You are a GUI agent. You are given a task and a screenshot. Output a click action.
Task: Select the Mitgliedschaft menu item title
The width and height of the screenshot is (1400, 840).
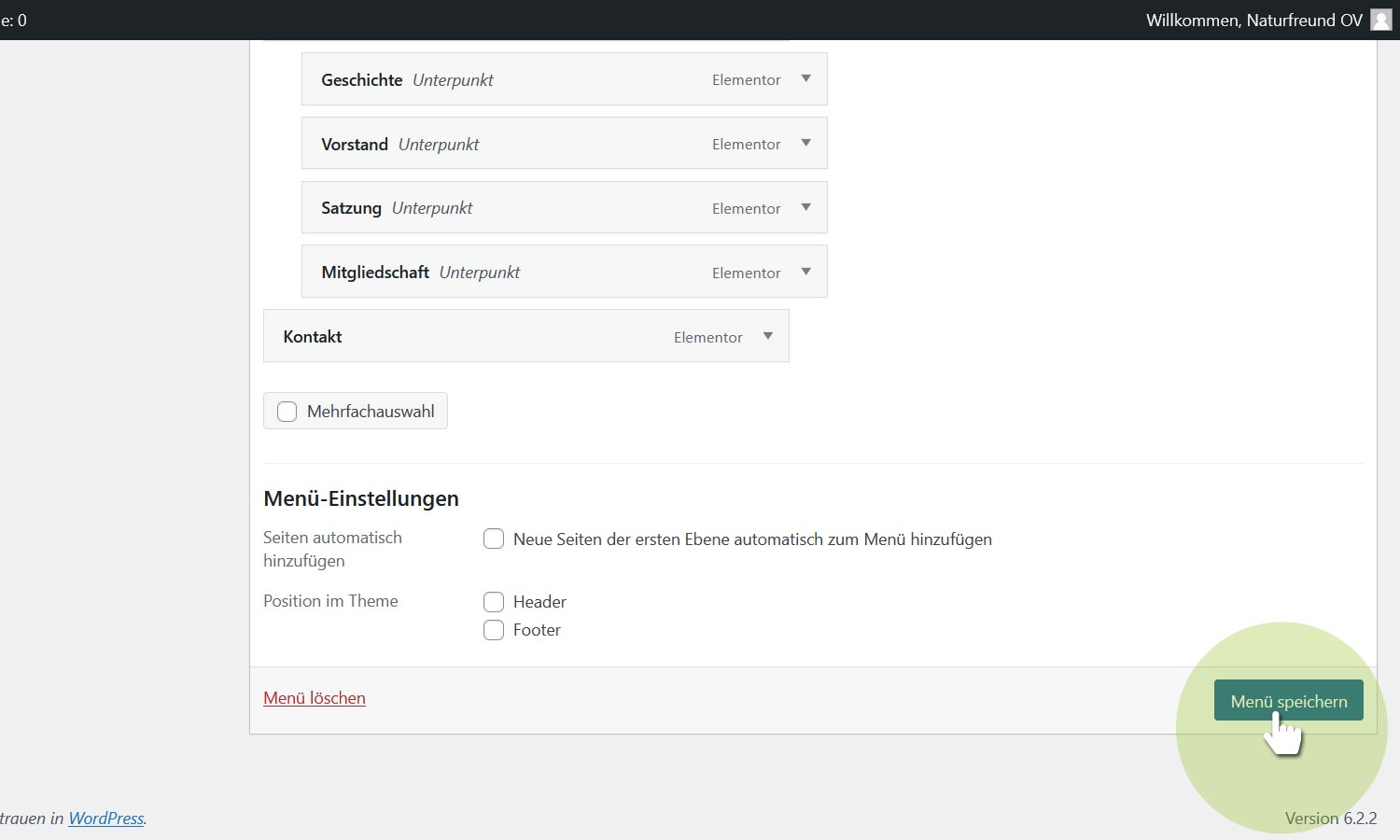pos(375,273)
